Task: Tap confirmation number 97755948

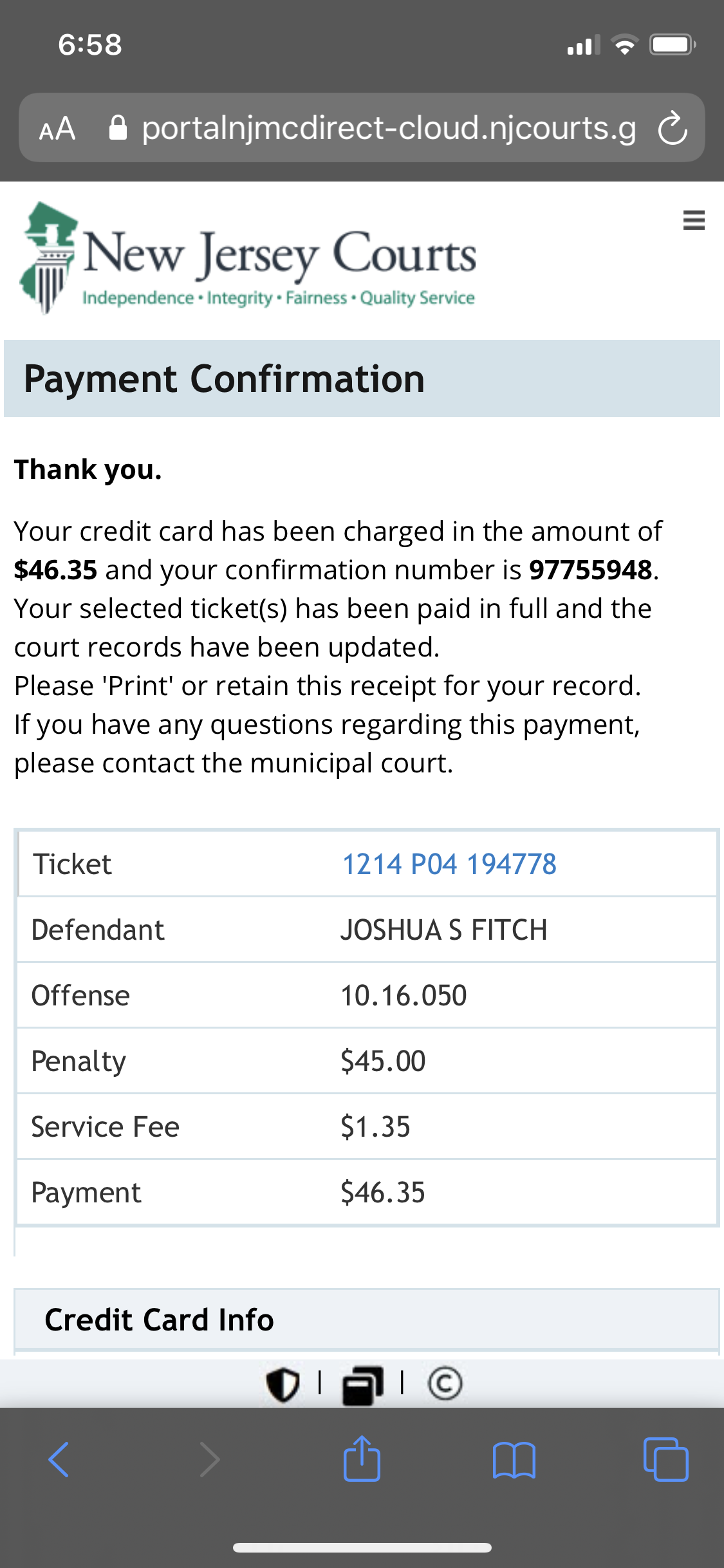Action: (x=590, y=570)
